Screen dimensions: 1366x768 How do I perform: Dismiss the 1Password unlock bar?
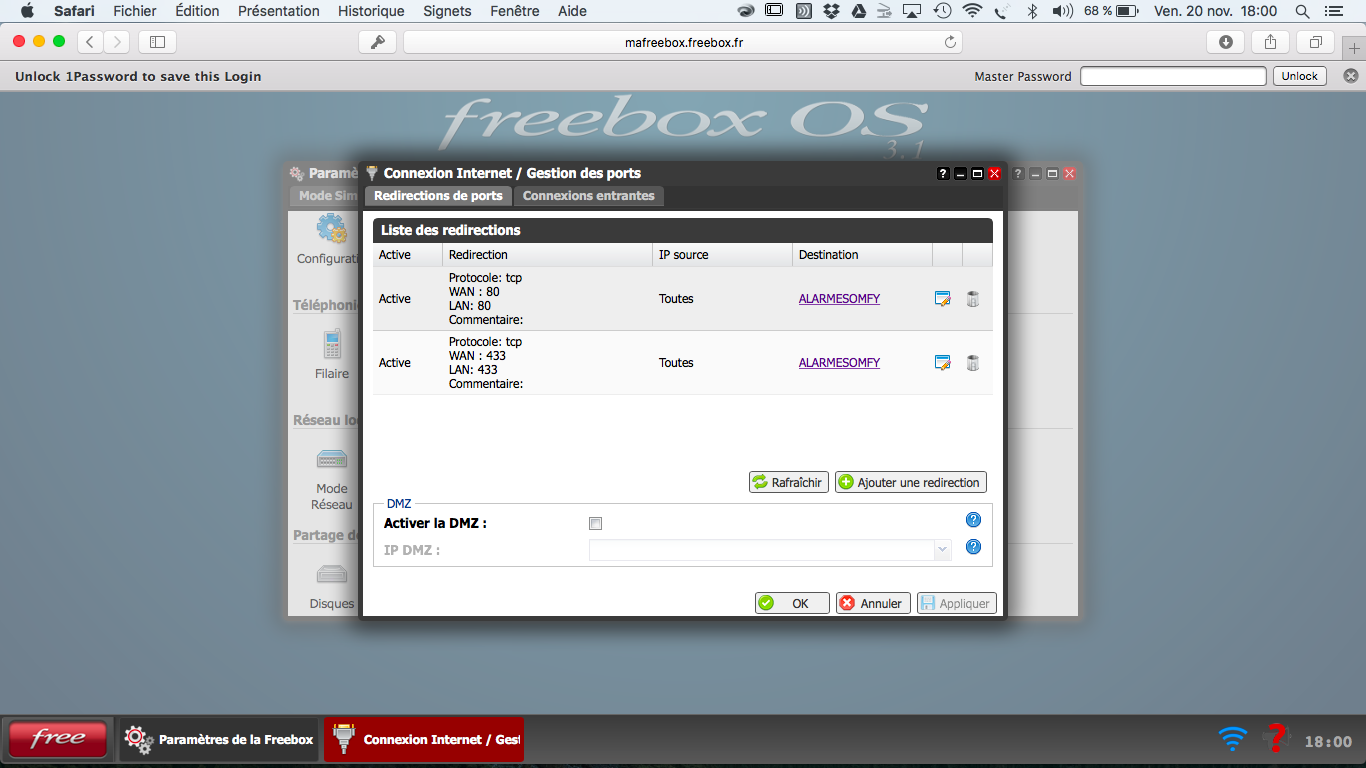click(1350, 76)
